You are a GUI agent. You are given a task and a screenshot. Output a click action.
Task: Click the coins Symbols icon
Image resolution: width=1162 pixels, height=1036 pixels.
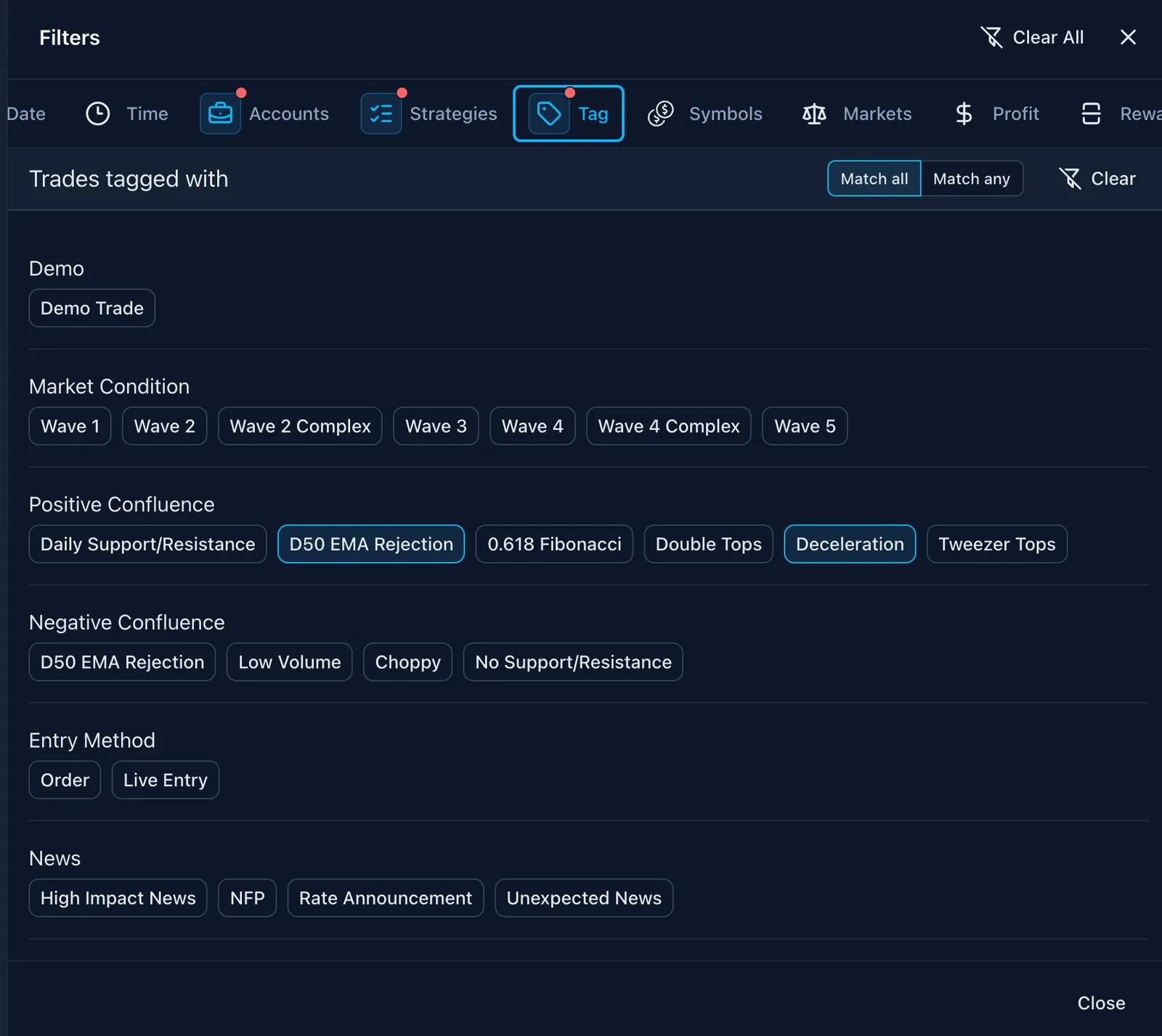661,114
